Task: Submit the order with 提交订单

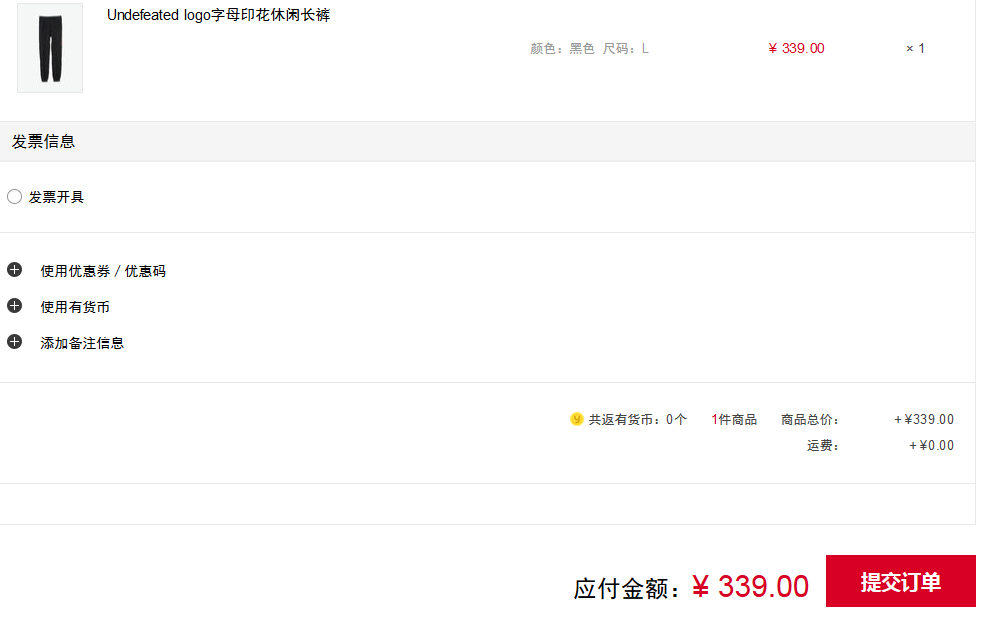Action: click(901, 581)
